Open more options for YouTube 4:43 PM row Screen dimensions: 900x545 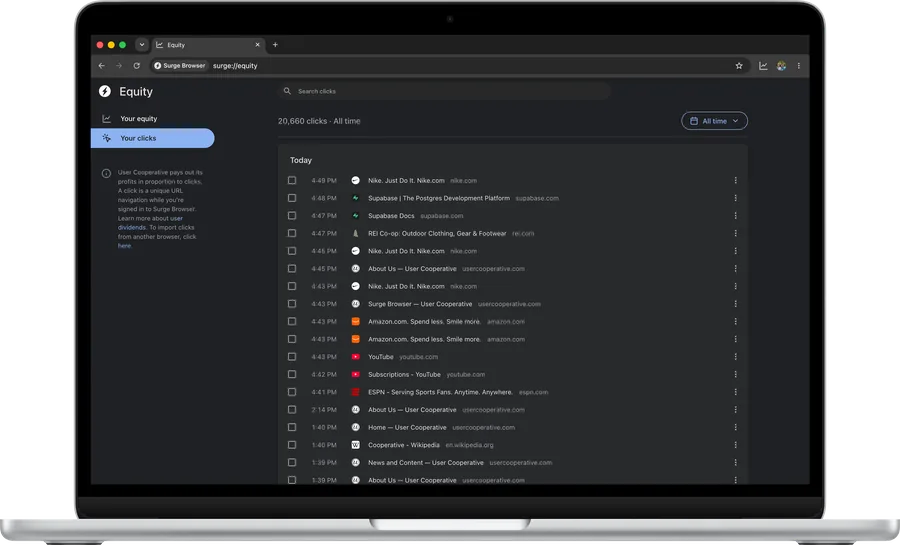[x=735, y=357]
